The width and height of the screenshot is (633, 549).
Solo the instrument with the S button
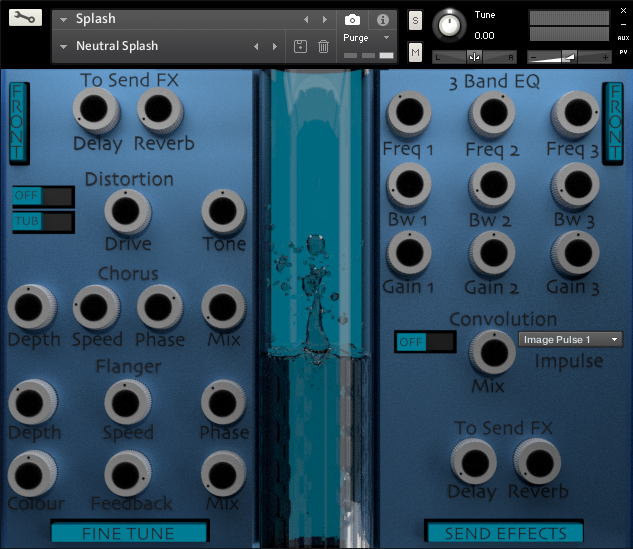(x=415, y=20)
